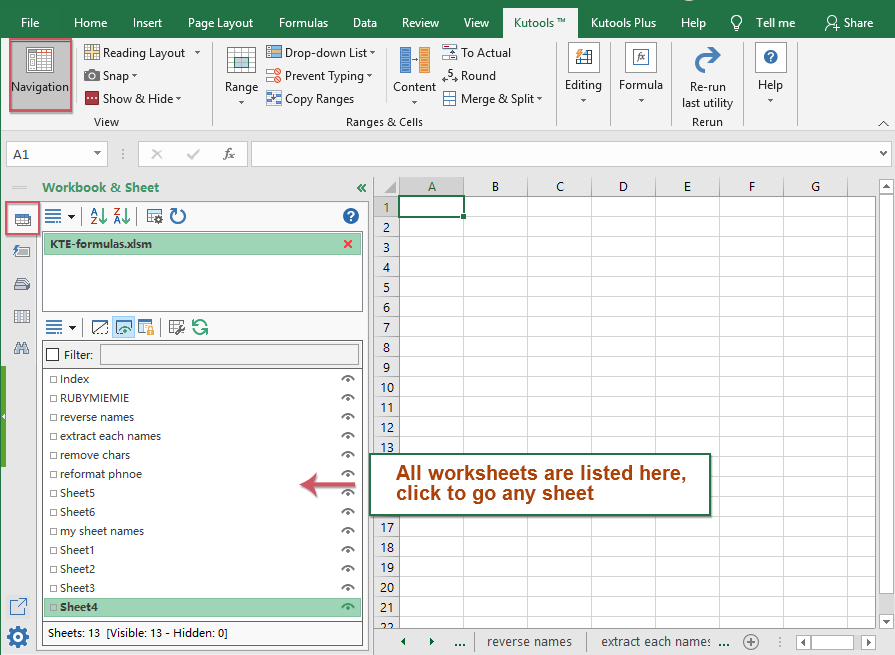Refresh the worksheet list with green arrows

[200, 327]
